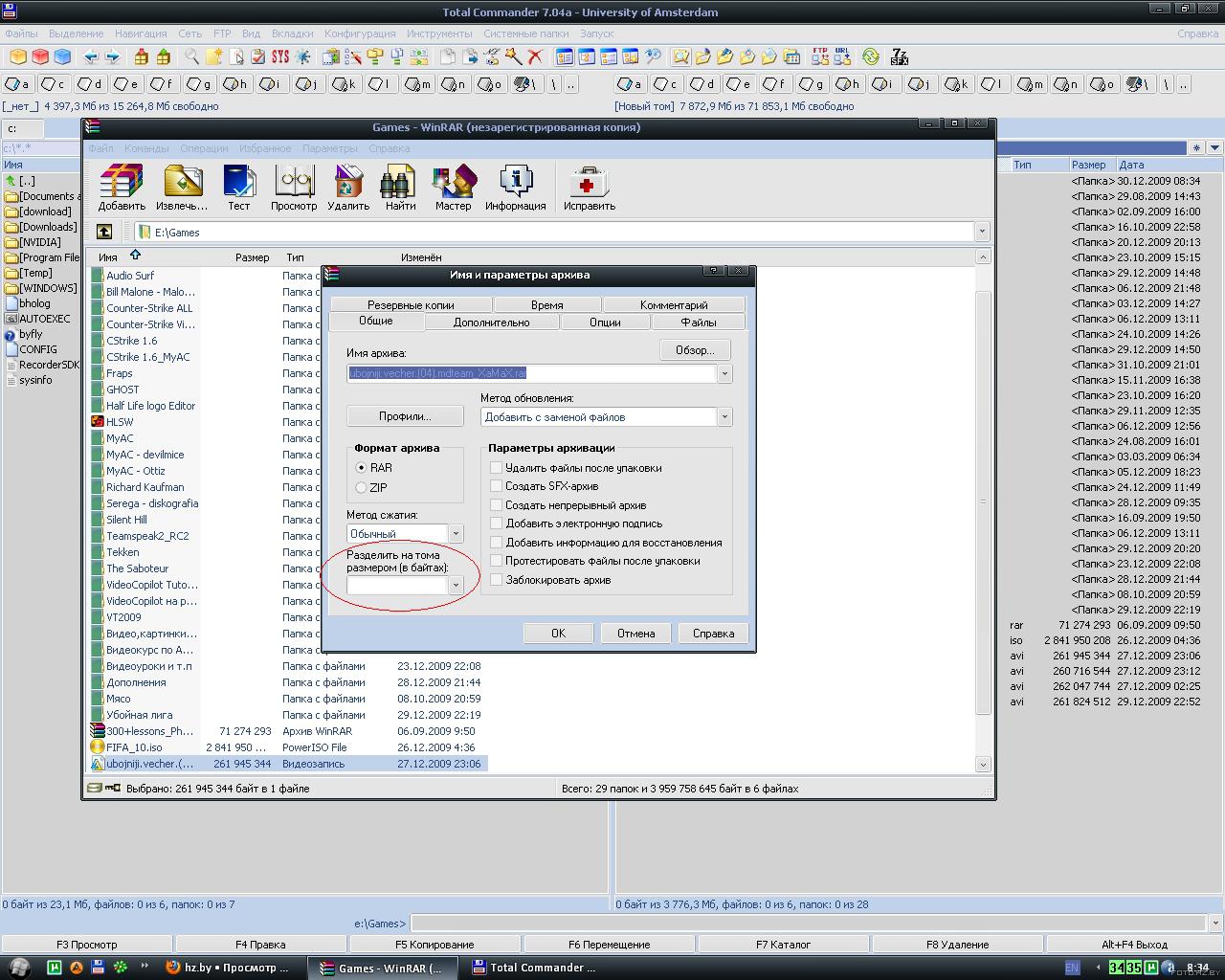Enable Добавить электронную подпись checkbox
Viewport: 1225px width, 980px height.
[x=496, y=523]
